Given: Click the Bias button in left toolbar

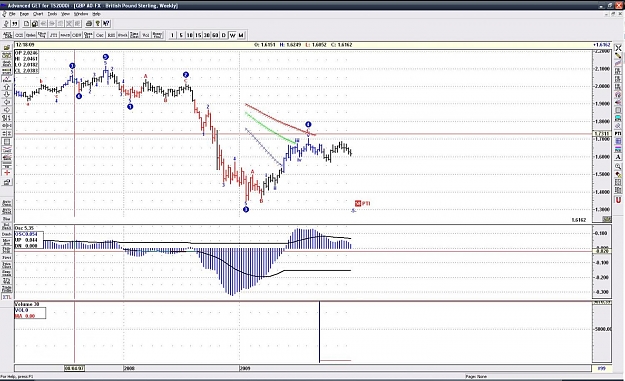Looking at the screenshot, I should 7,219.
